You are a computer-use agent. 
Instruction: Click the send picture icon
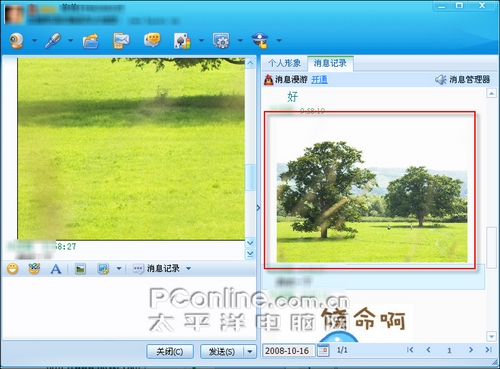point(80,269)
